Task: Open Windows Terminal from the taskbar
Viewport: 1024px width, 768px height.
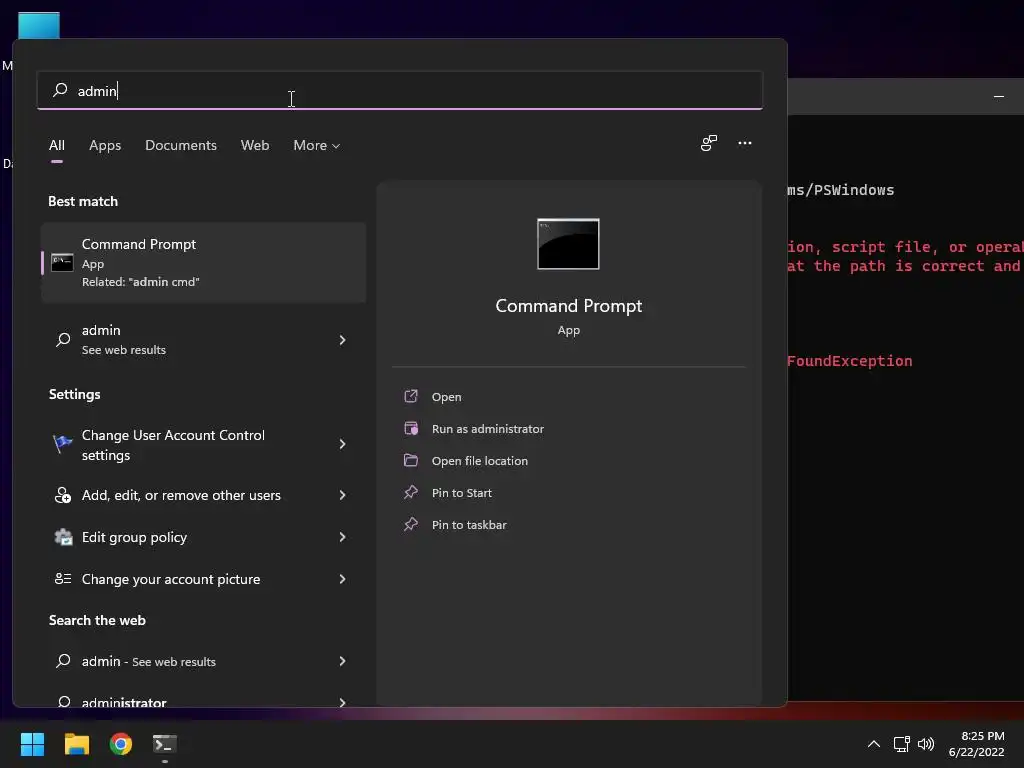Action: [165, 744]
